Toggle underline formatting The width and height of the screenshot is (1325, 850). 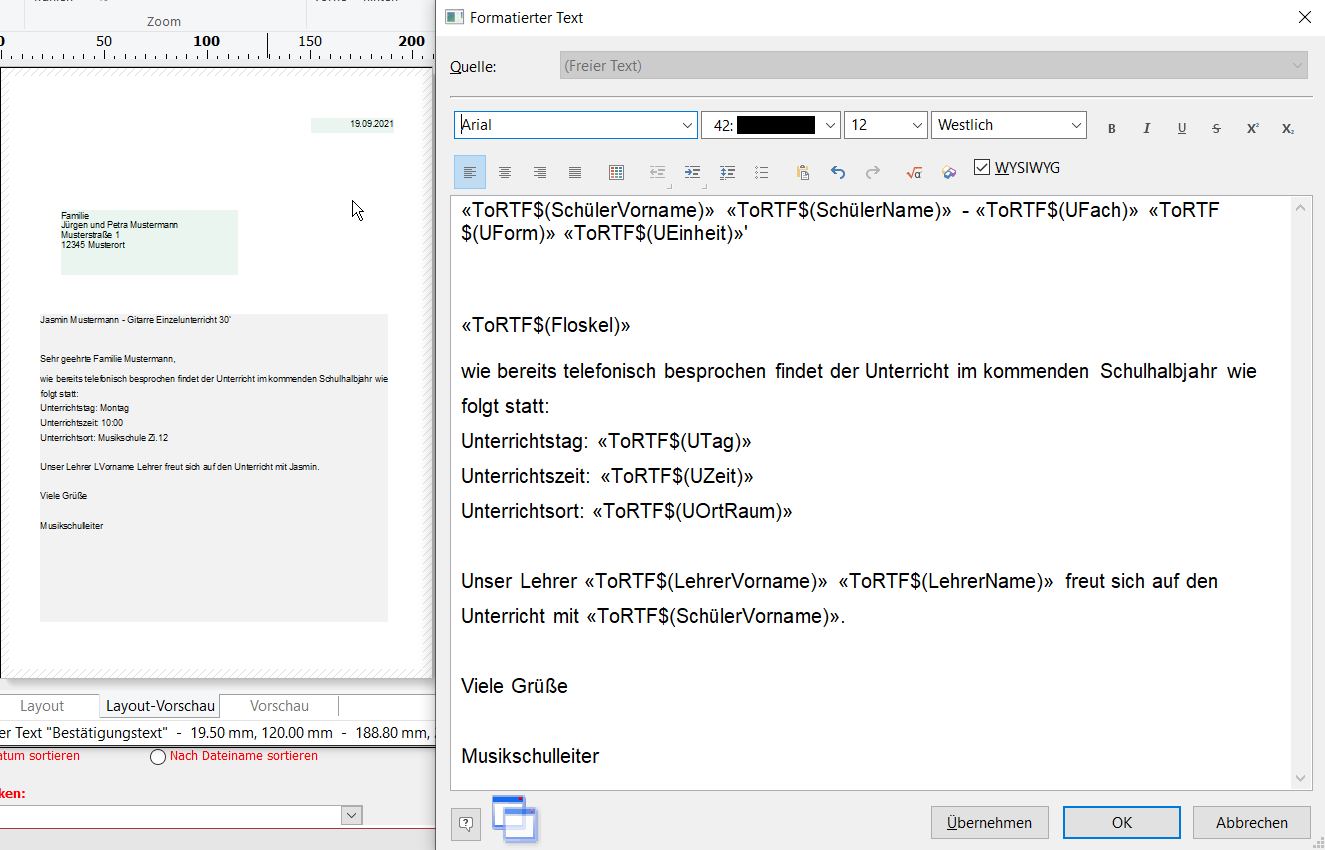(1181, 128)
